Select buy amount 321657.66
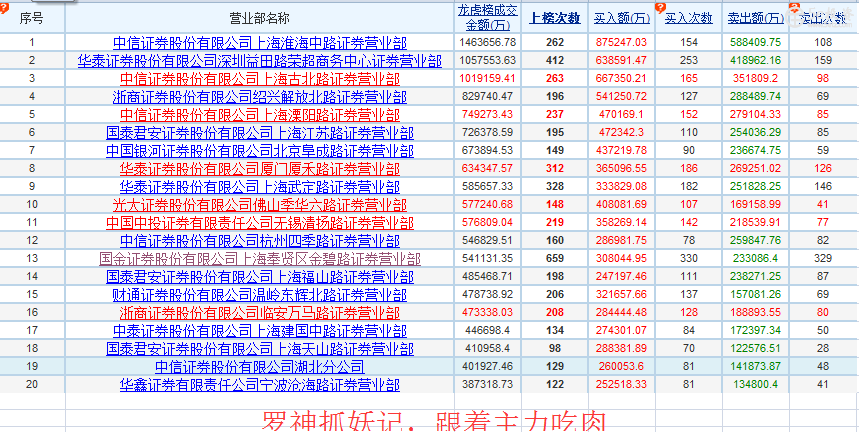This screenshot has width=859, height=432. pos(622,295)
